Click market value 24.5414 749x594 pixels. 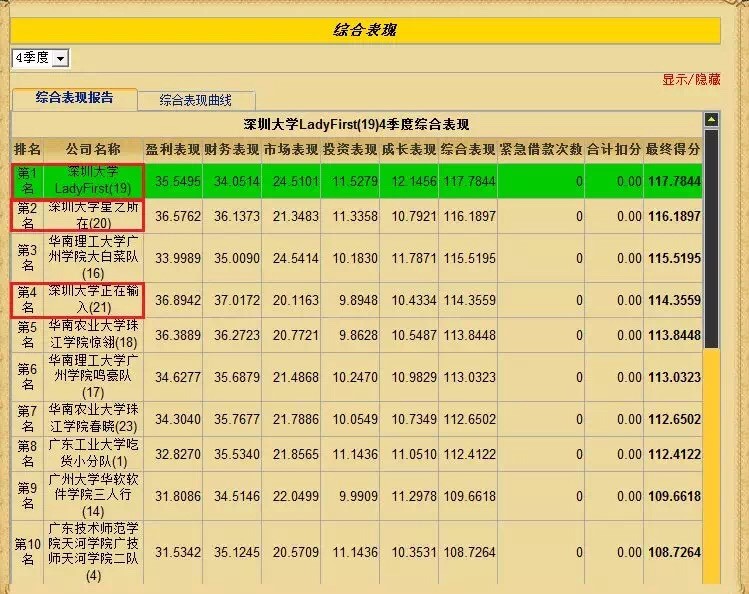click(296, 258)
